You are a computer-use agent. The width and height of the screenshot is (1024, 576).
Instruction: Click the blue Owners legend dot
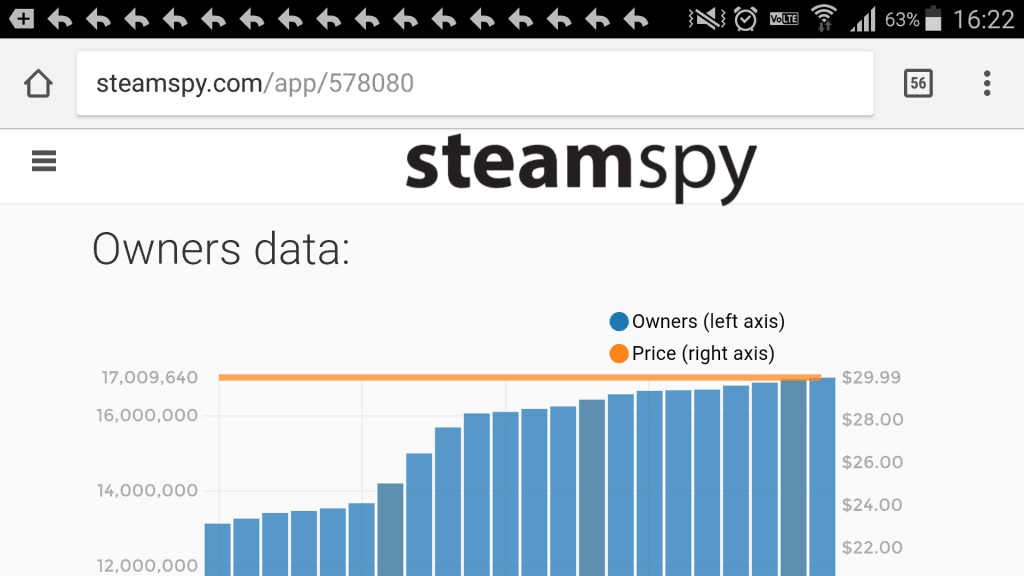coord(619,321)
